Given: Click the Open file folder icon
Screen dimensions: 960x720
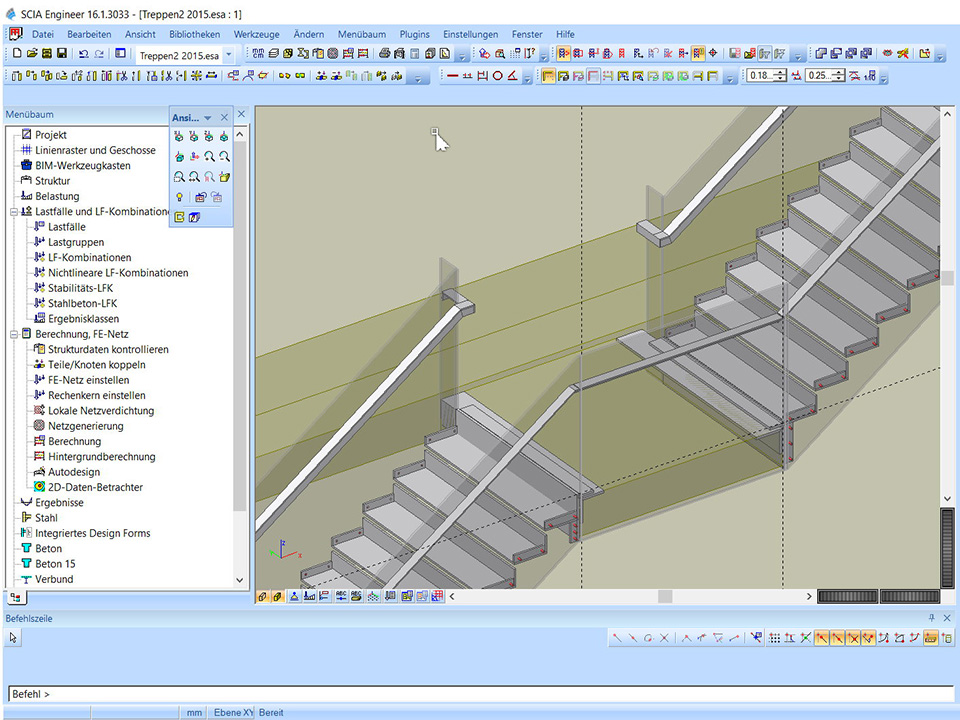Looking at the screenshot, I should [32, 53].
